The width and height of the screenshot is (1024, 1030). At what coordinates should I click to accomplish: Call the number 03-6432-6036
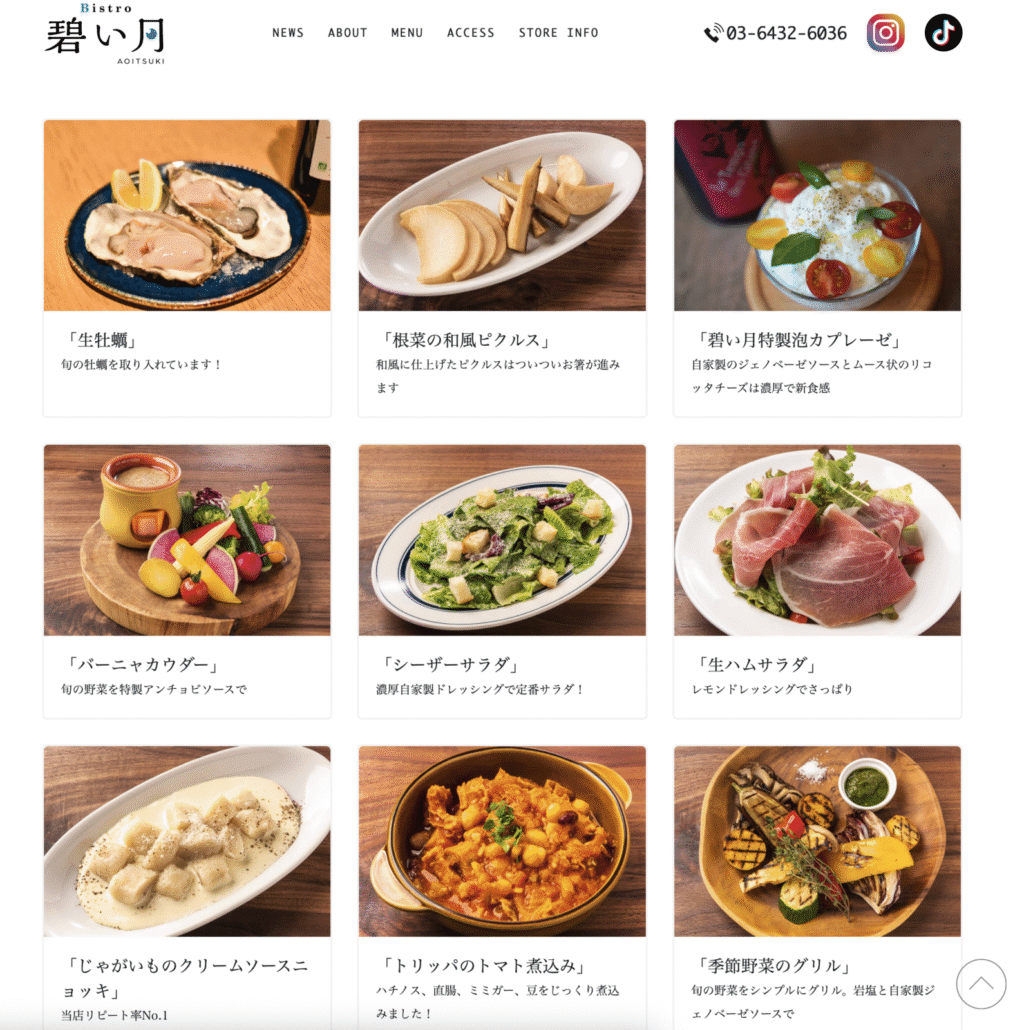click(786, 33)
